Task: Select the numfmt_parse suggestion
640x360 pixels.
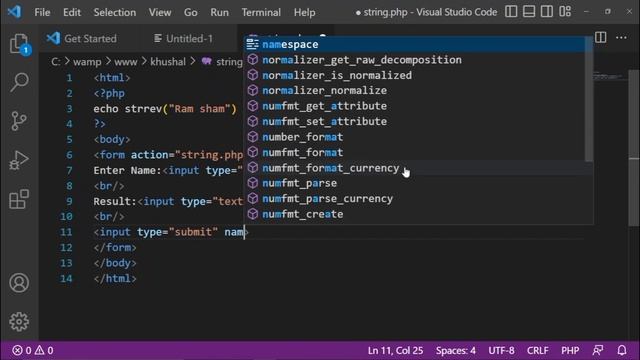Action: 414,183
